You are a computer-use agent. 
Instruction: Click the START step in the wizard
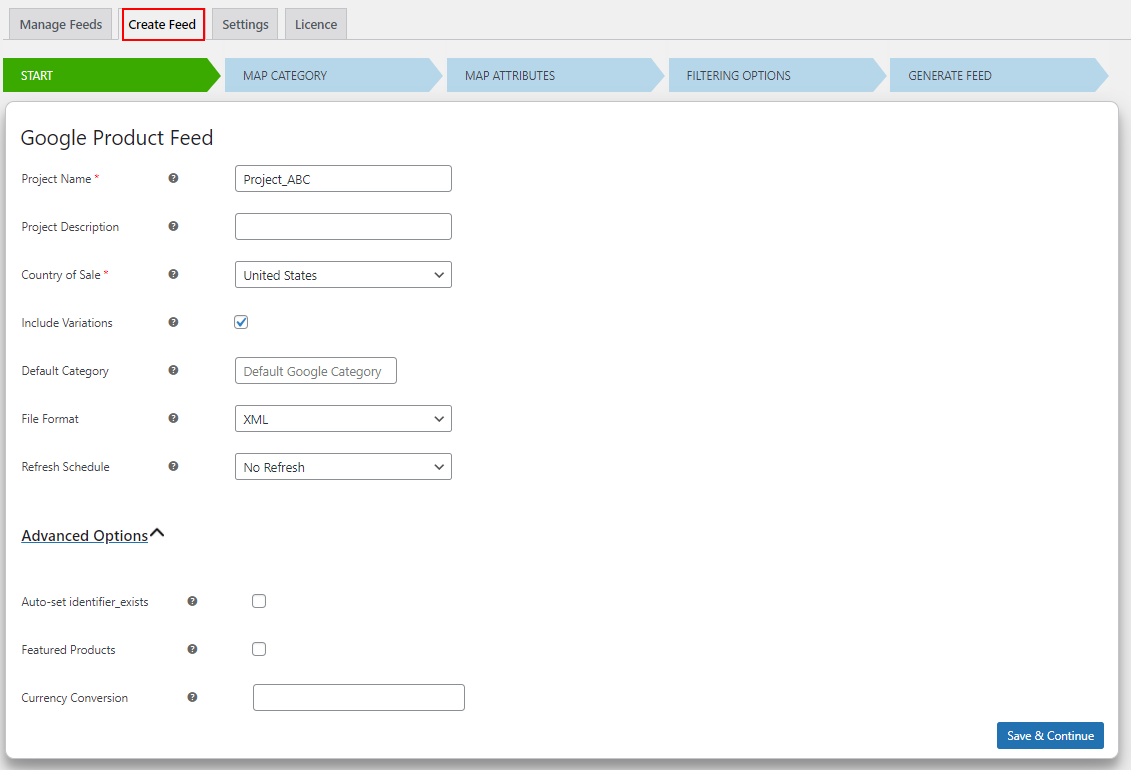(112, 76)
